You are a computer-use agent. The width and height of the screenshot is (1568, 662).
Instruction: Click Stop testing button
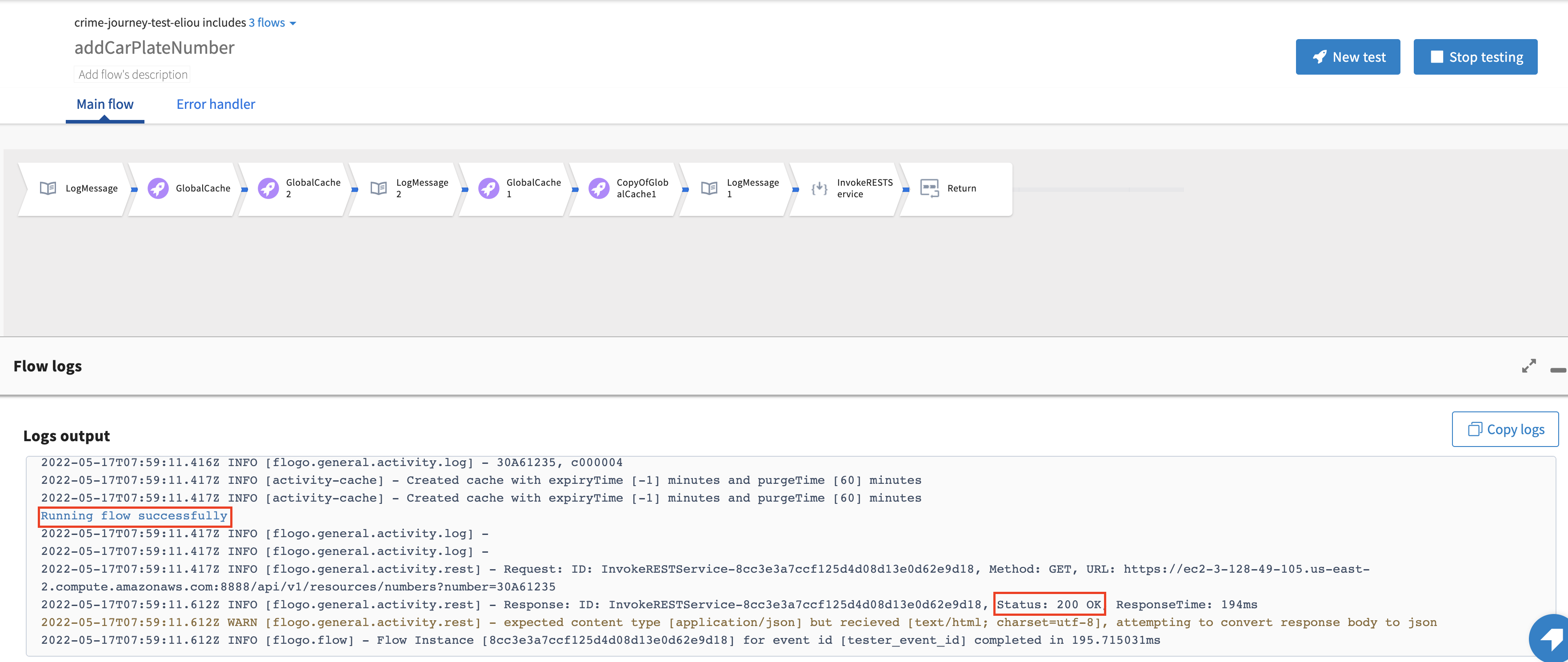coord(1475,56)
